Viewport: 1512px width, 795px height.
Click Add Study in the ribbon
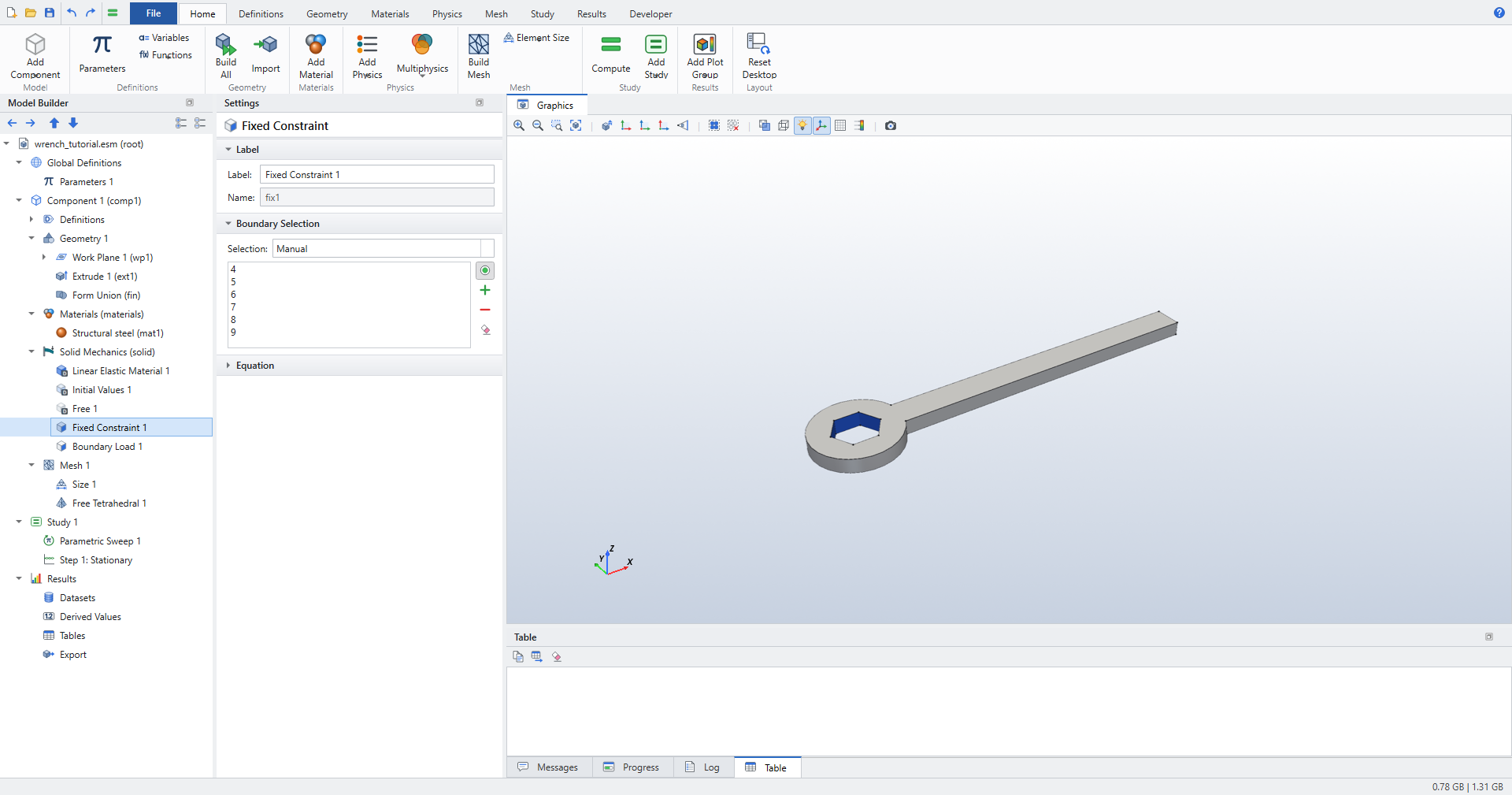click(x=656, y=57)
